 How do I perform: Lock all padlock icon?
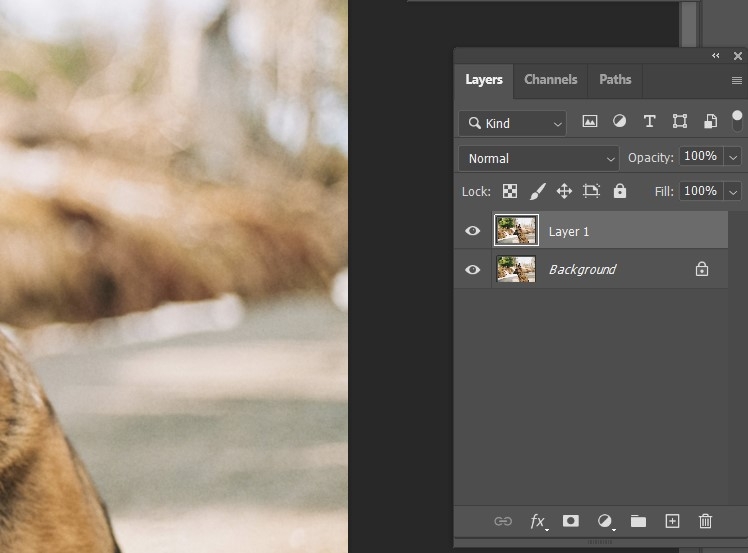pyautogui.click(x=620, y=191)
